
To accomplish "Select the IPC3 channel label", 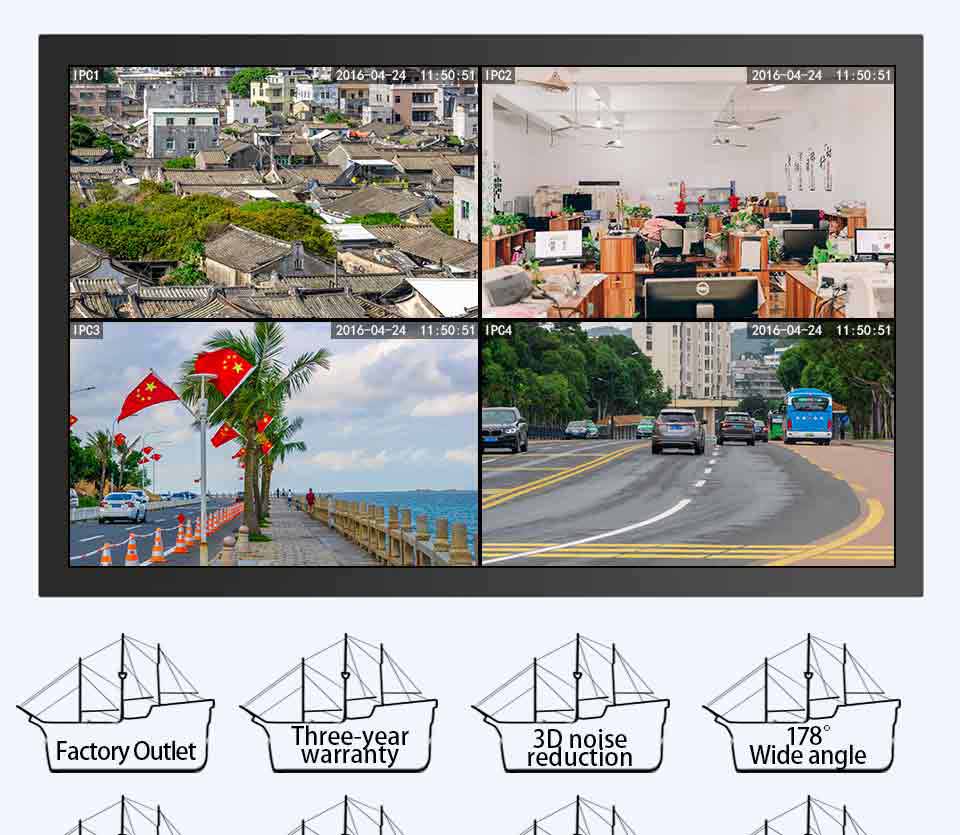I will coord(86,330).
